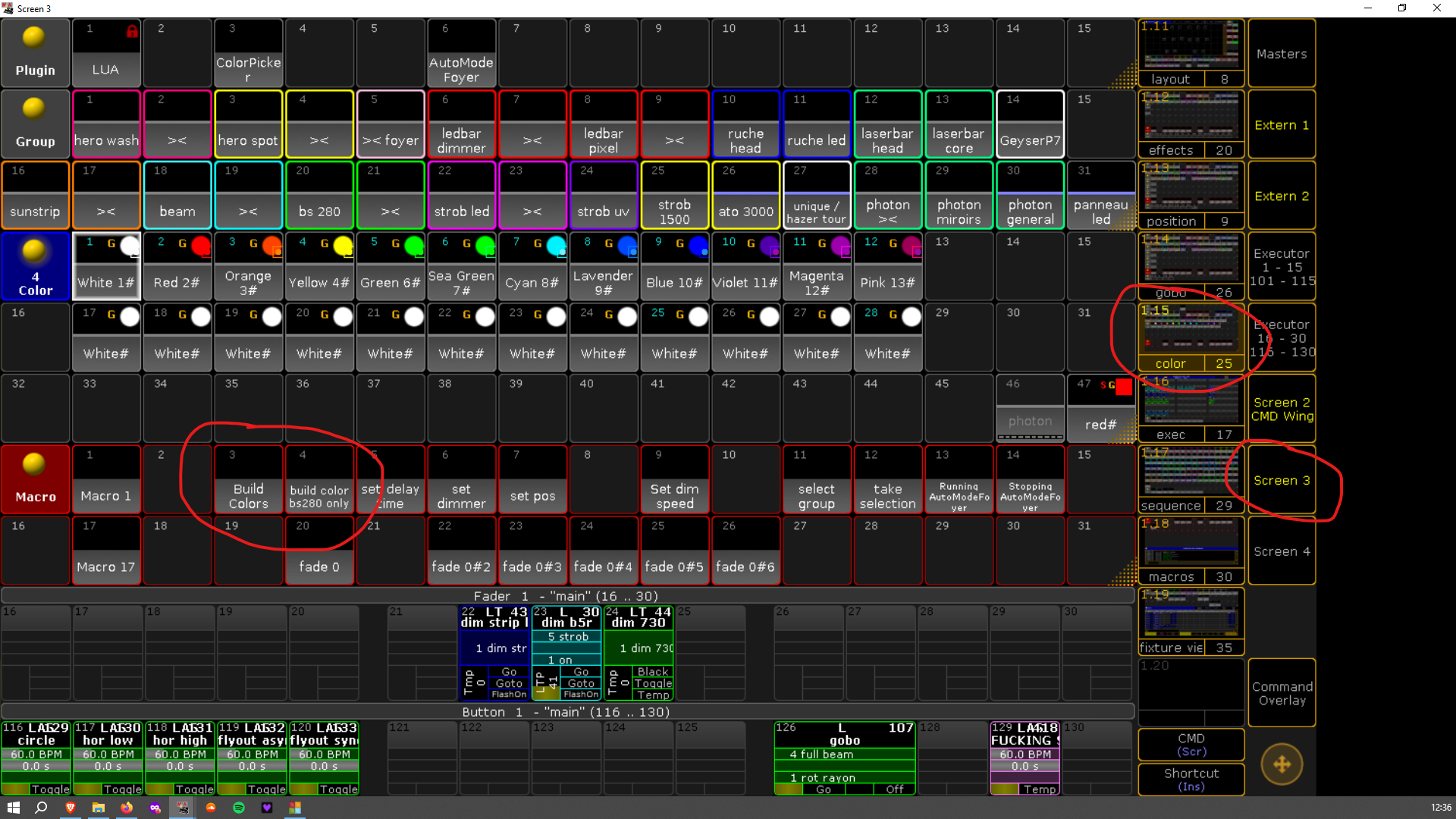Viewport: 1456px width, 819px height.
Task: Click the Group pool header ball icon
Action: 33,108
